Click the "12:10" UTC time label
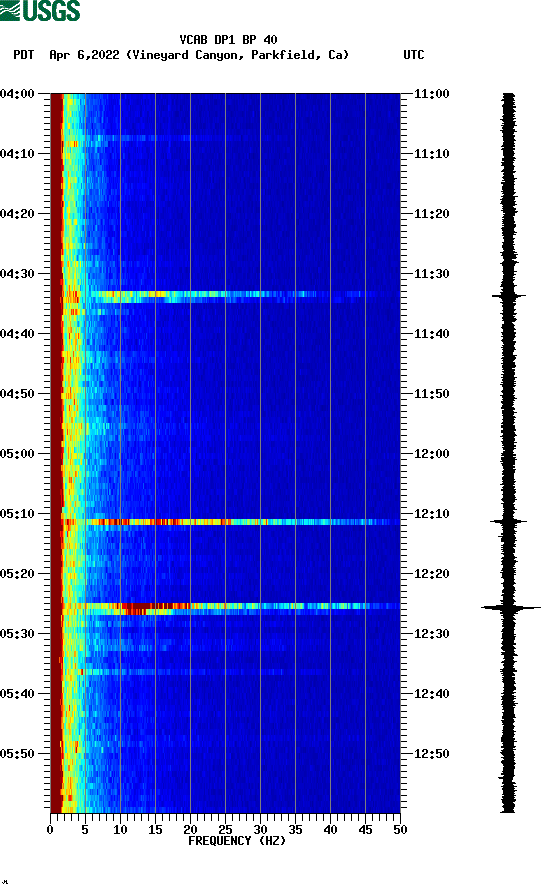The width and height of the screenshot is (552, 893). click(432, 514)
